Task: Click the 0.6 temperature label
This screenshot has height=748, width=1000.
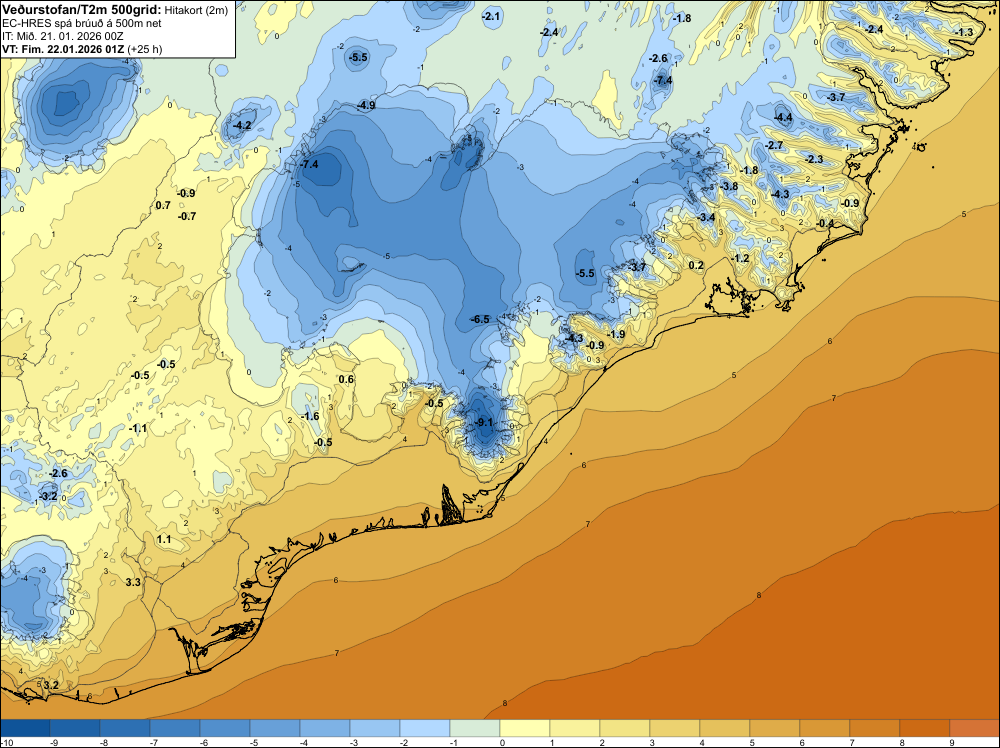Action: pyautogui.click(x=346, y=379)
